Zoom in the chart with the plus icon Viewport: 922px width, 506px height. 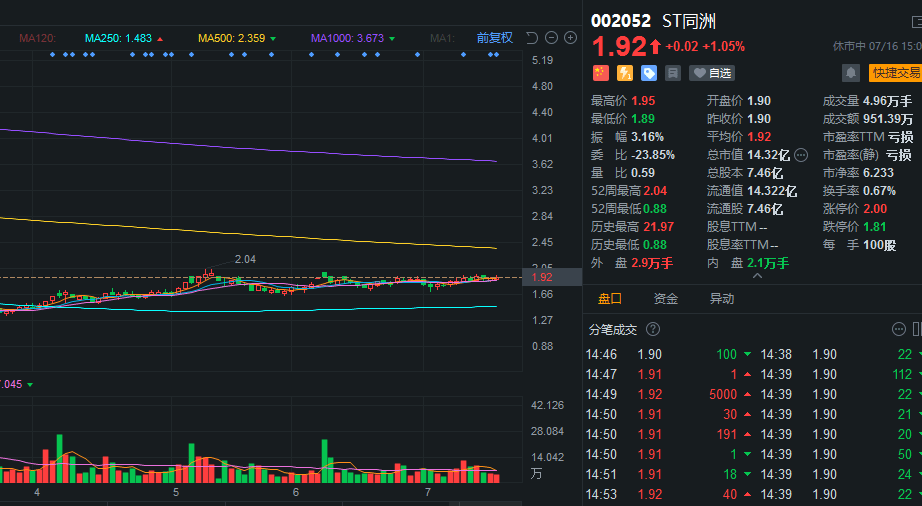pos(570,38)
